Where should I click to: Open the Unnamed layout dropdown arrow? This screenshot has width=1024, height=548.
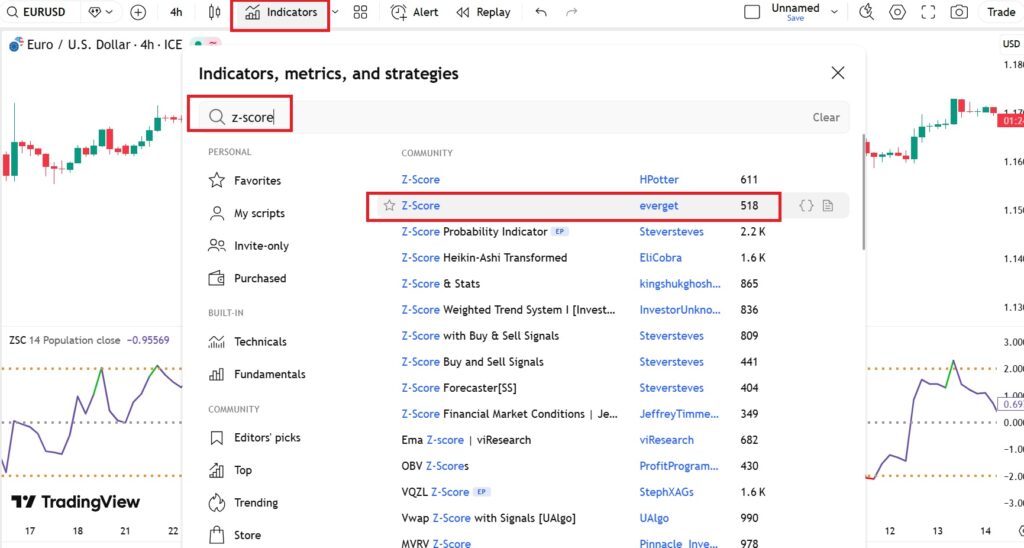[835, 12]
